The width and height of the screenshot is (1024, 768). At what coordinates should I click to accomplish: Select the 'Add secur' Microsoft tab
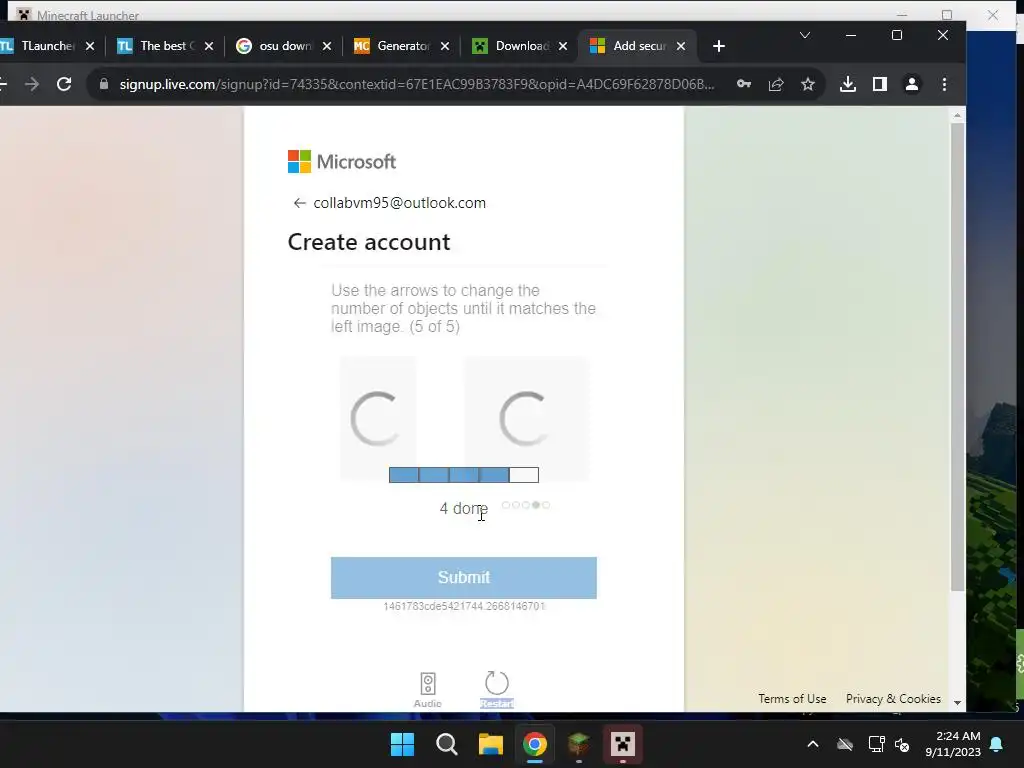(x=637, y=46)
